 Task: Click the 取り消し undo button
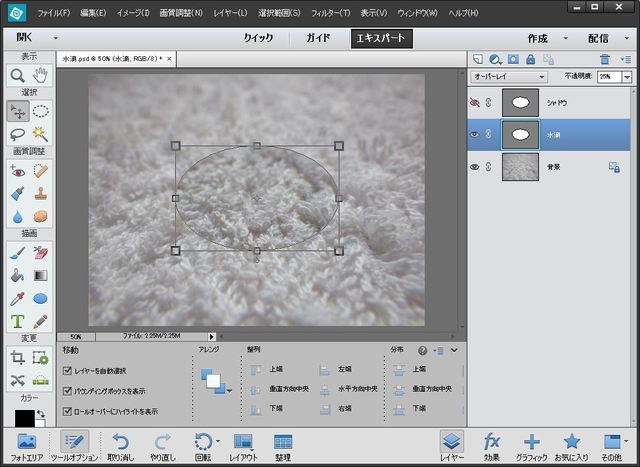coord(120,445)
